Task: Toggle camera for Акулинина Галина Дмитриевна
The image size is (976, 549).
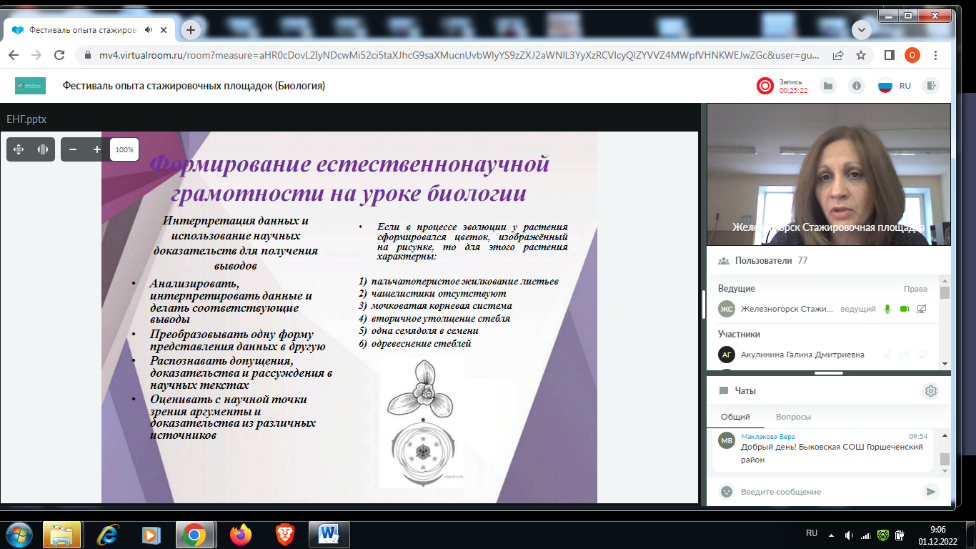Action: point(904,354)
